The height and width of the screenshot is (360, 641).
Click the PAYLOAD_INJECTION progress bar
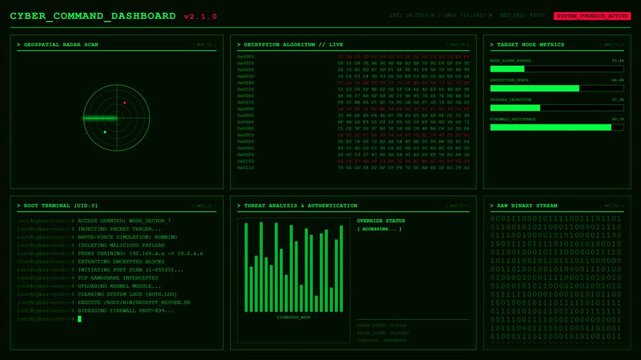pos(557,108)
